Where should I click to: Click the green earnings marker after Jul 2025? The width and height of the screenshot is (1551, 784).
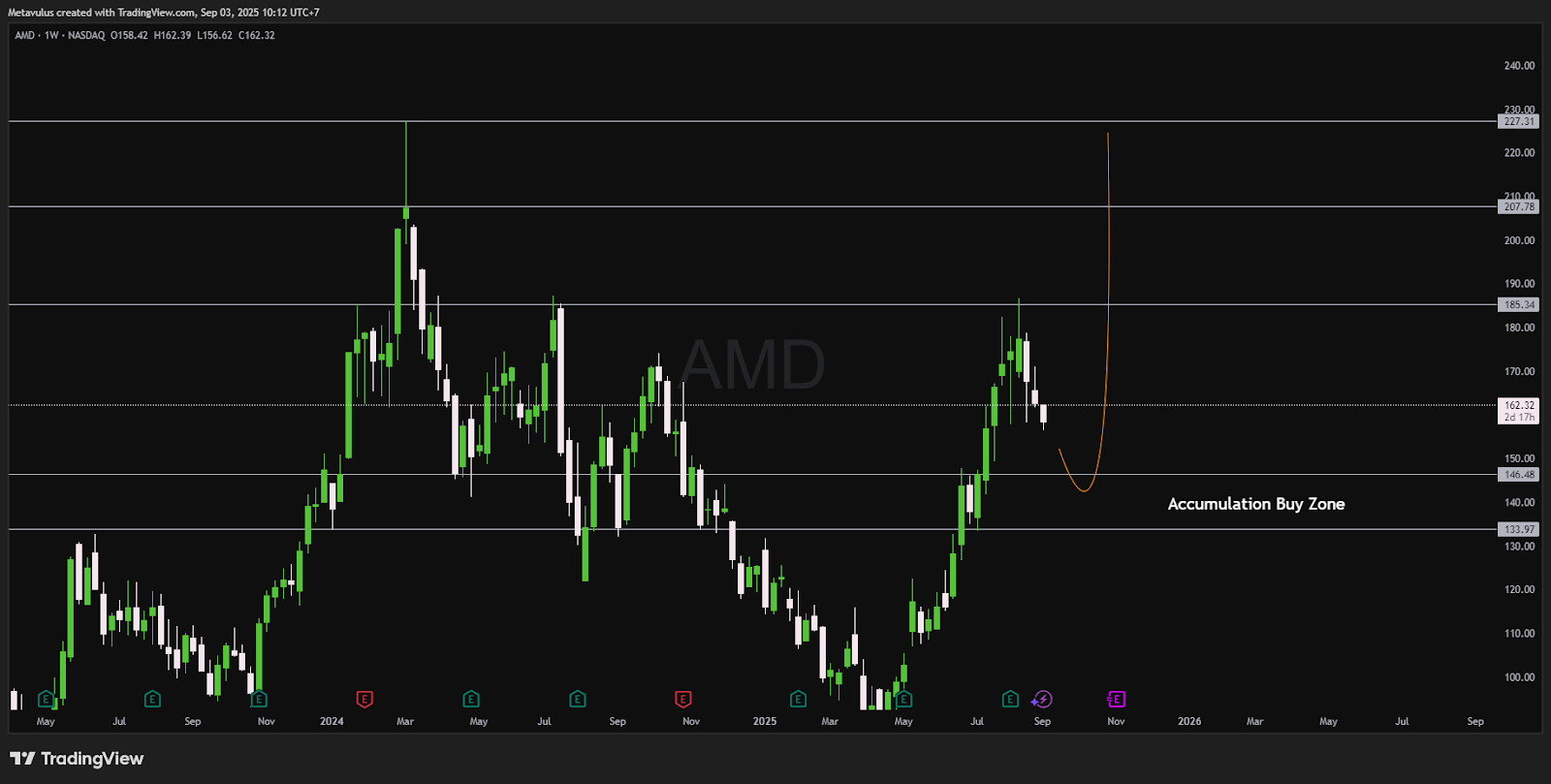1010,699
